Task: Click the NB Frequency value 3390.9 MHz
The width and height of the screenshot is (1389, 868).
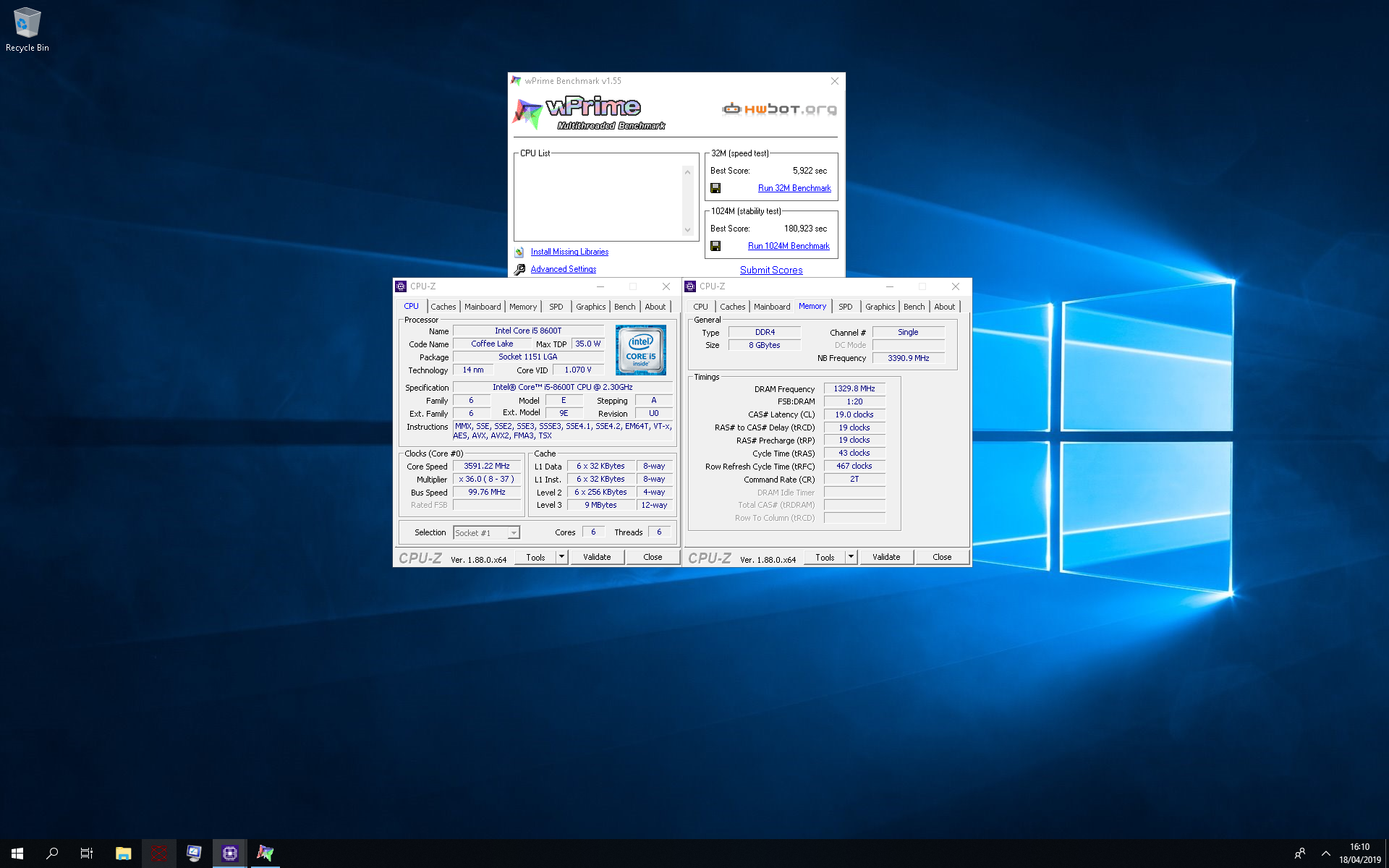Action: click(908, 358)
